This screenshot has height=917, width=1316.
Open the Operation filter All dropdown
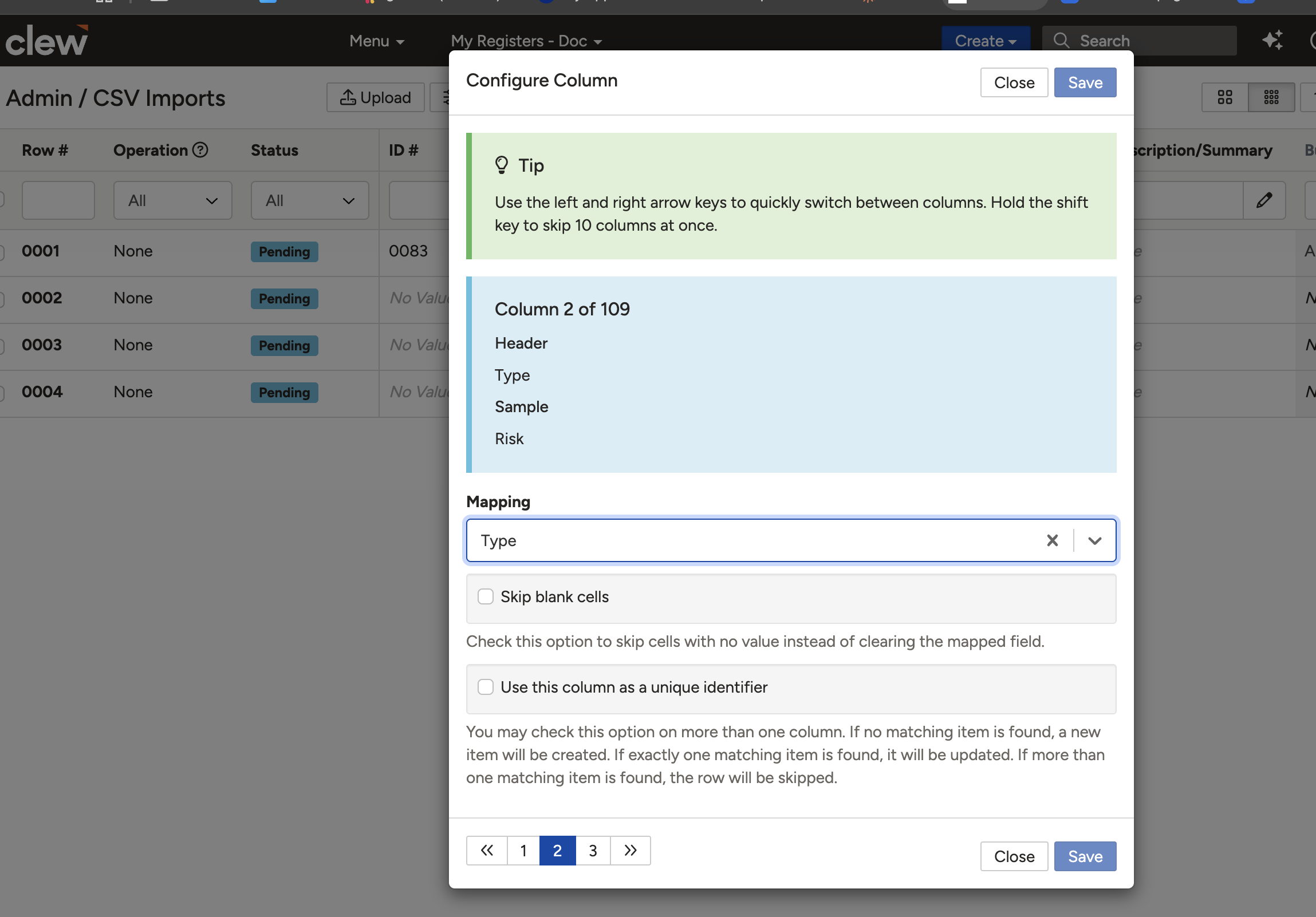[x=172, y=200]
